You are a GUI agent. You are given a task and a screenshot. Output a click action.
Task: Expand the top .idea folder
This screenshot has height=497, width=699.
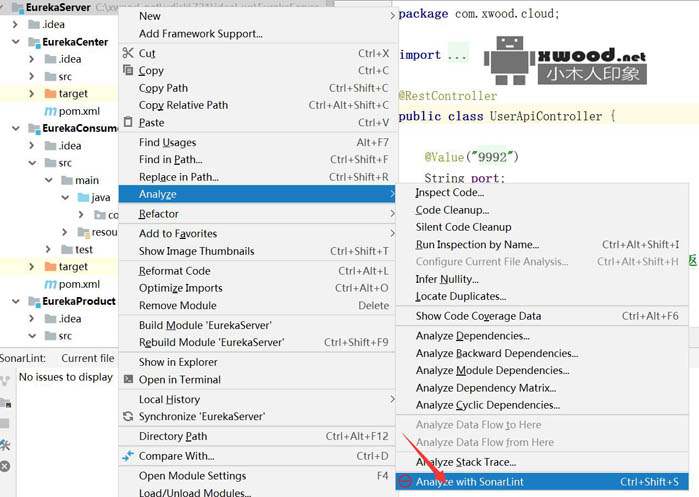16,24
